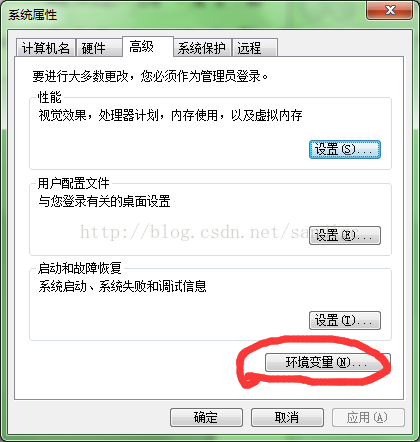Click the administrator login notice text
Image resolution: width=420 pixels, height=442 pixels.
[150, 76]
